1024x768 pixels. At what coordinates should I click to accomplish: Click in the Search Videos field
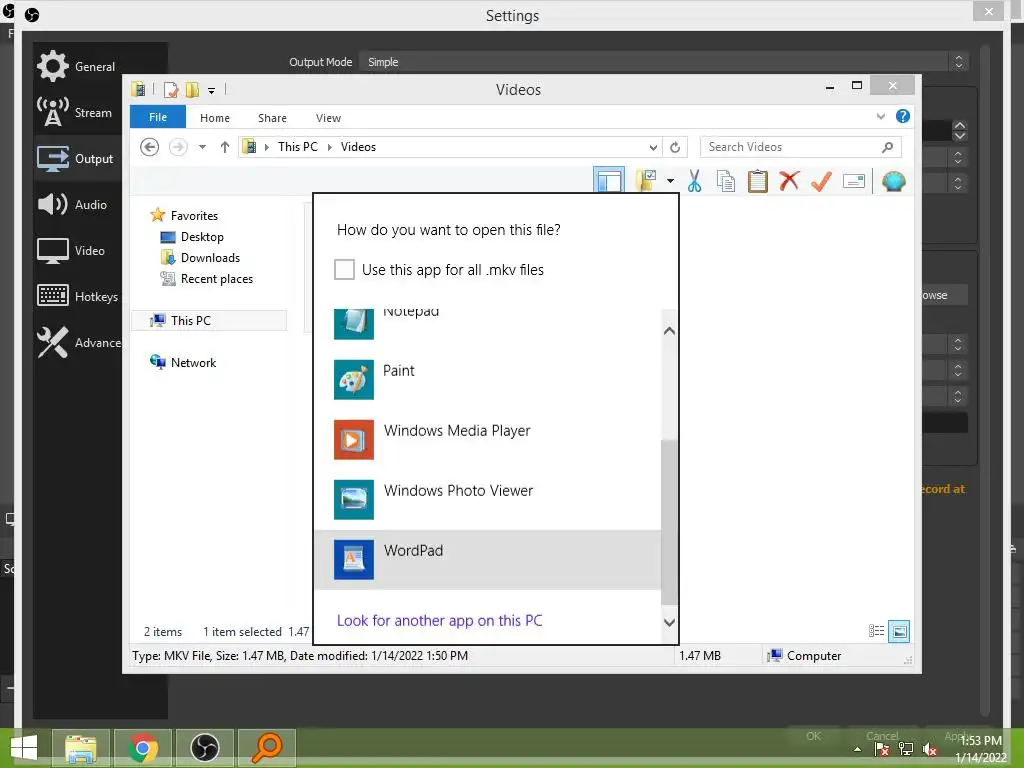(x=792, y=147)
